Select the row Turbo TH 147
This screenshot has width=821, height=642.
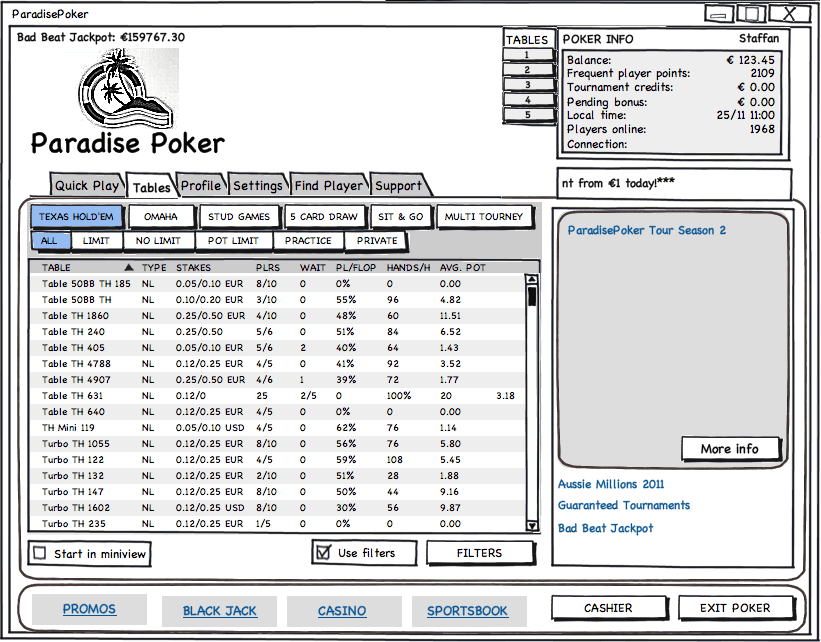[276, 491]
